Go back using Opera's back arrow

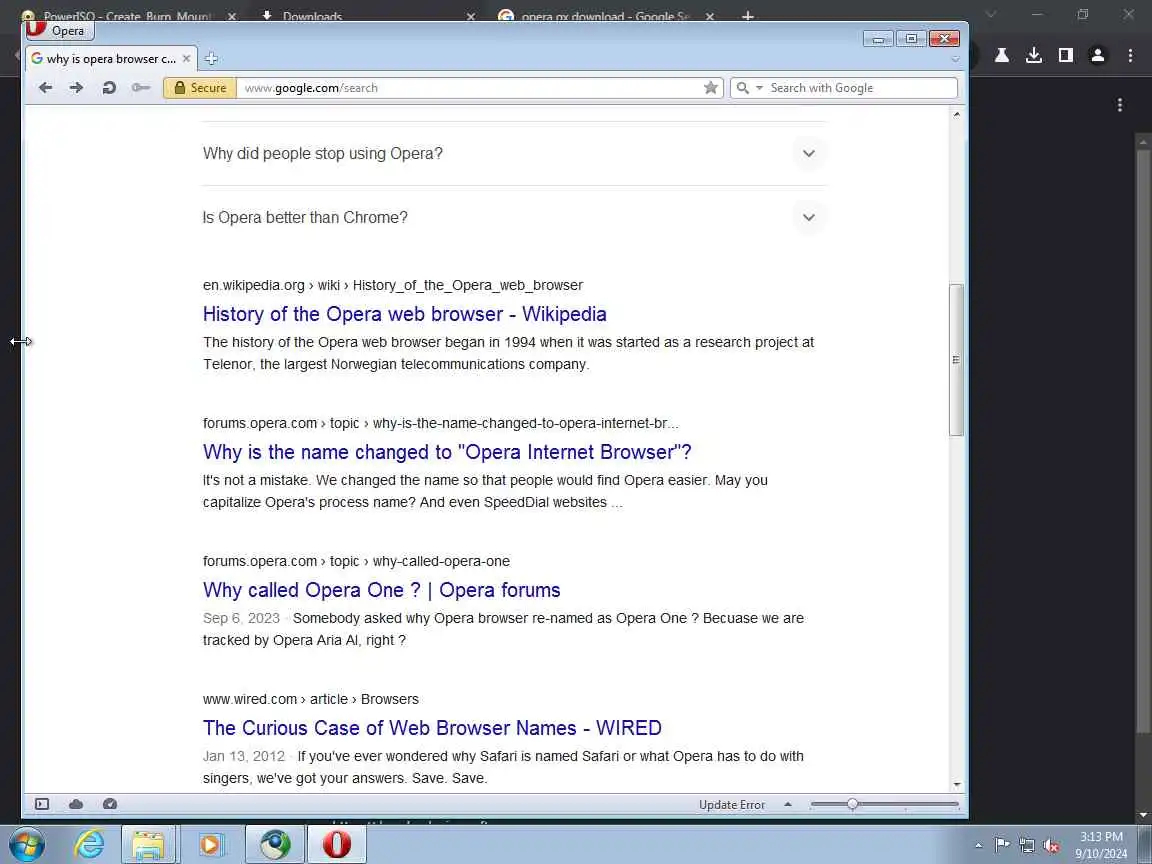[x=46, y=87]
